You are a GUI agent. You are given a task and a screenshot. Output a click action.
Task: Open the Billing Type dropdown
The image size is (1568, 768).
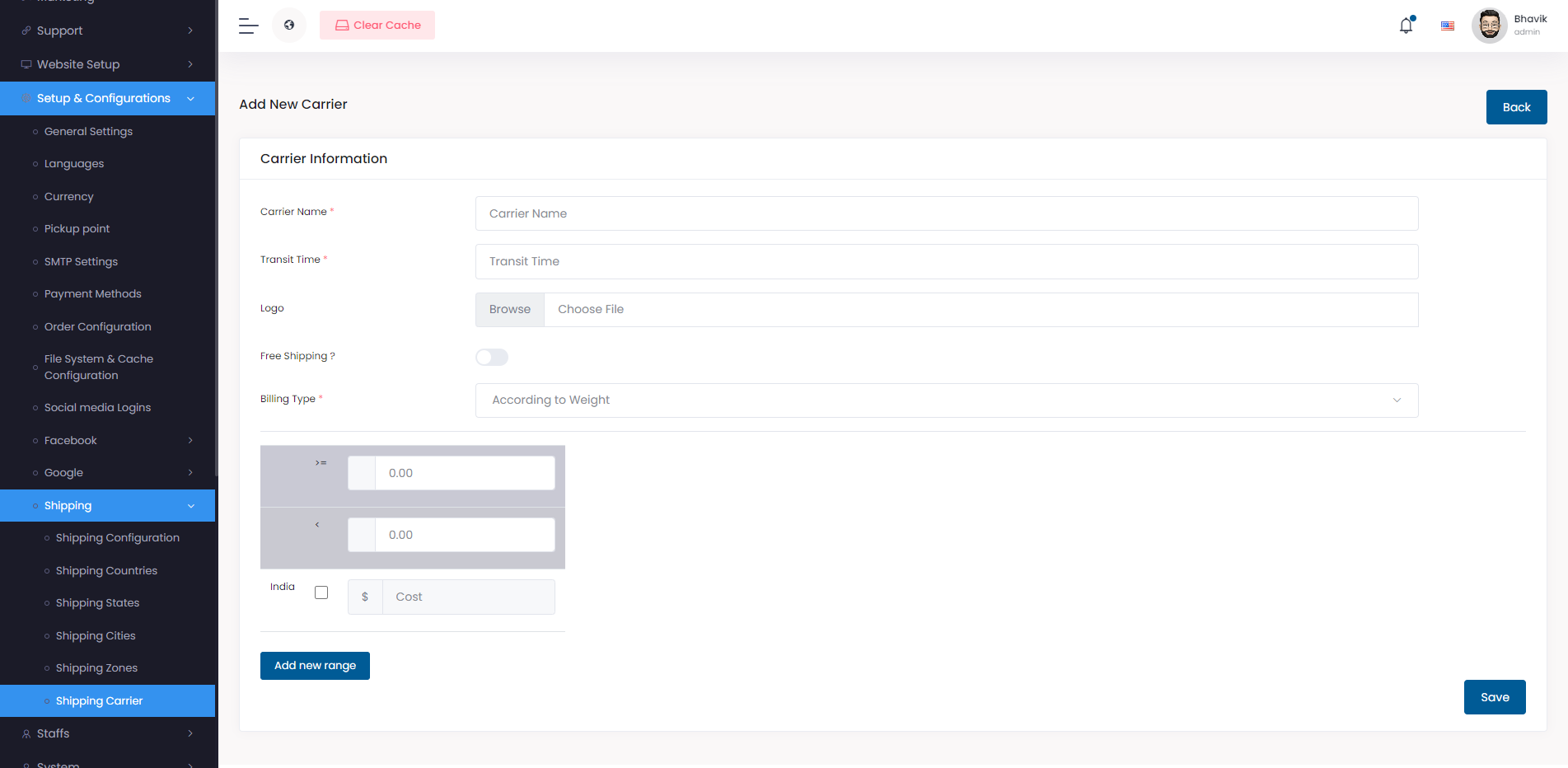click(946, 400)
